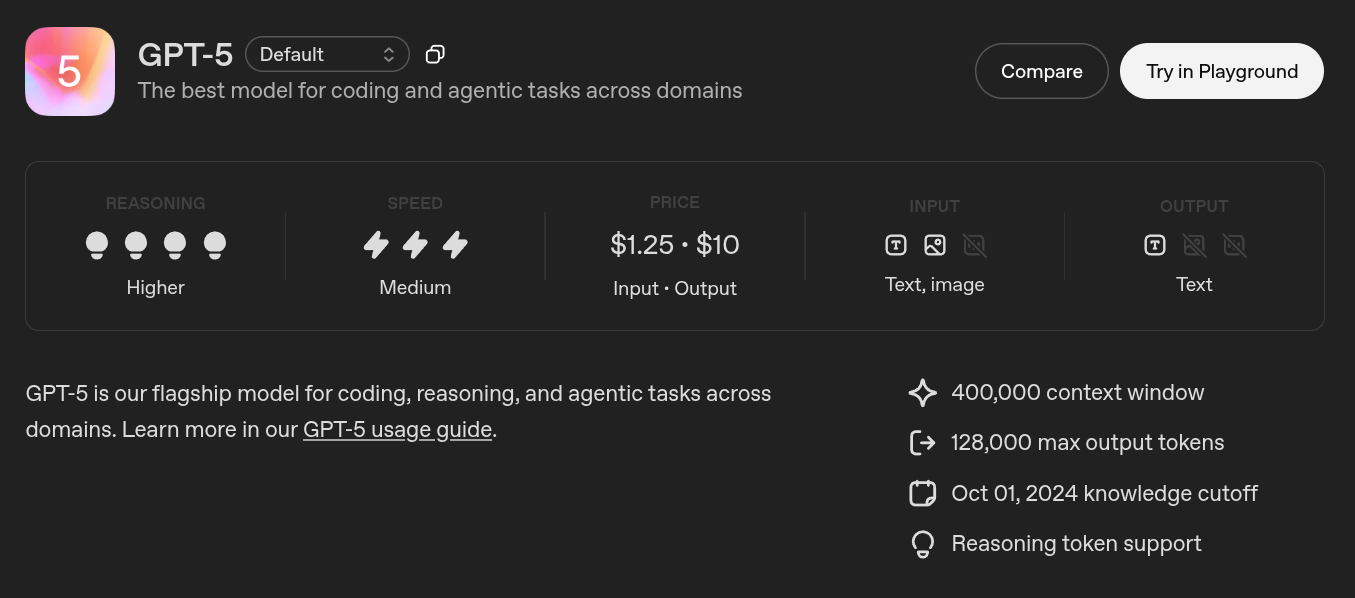Click 'Reasoning token support' text
The height and width of the screenshot is (598, 1355).
click(1077, 544)
